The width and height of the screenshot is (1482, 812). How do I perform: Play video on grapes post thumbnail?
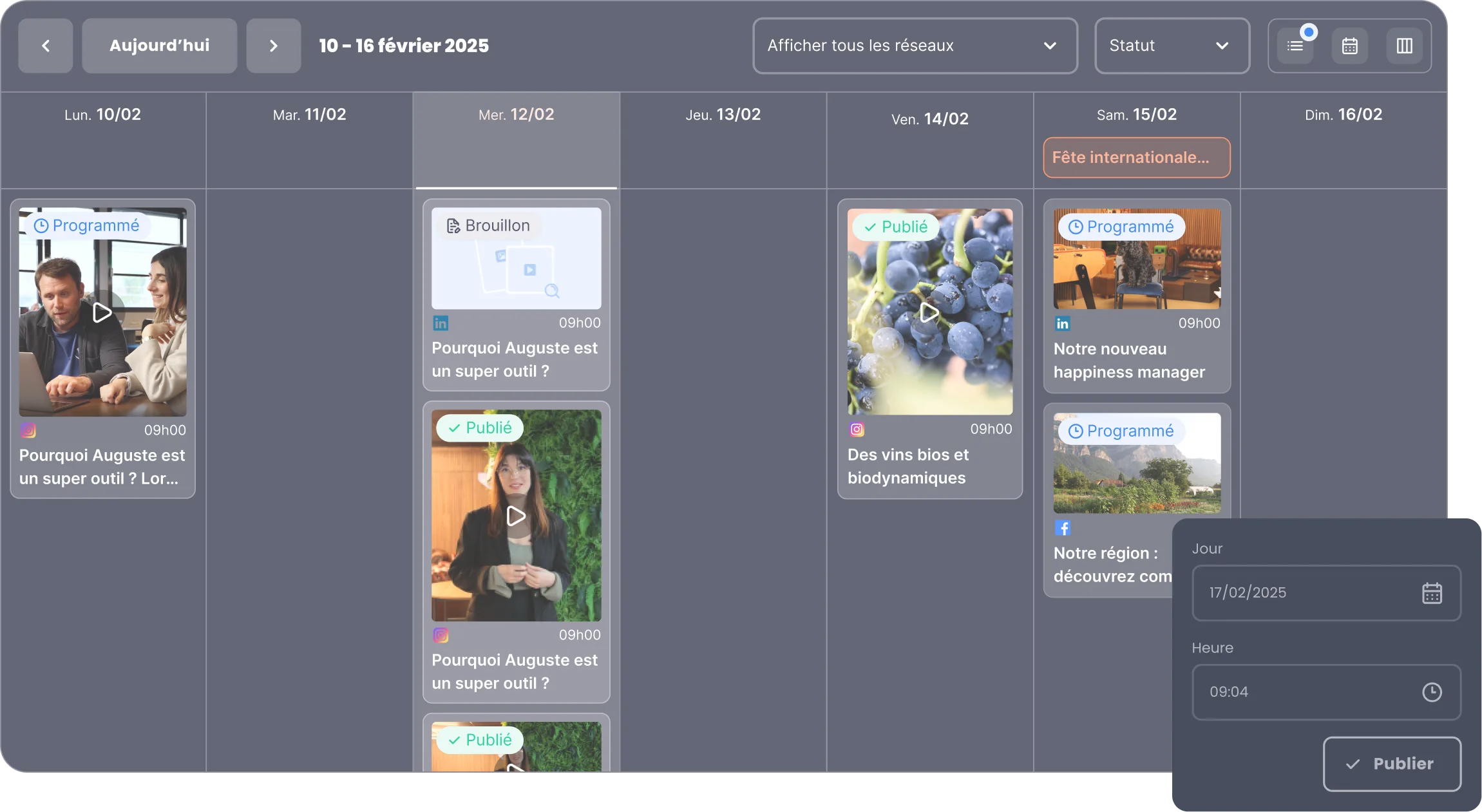coord(929,312)
